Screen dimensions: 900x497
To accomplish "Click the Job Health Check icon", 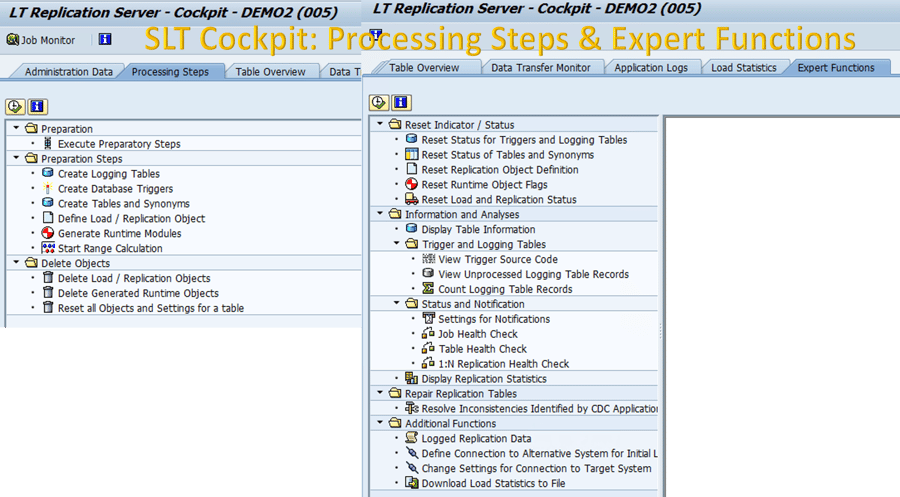I will coord(428,333).
